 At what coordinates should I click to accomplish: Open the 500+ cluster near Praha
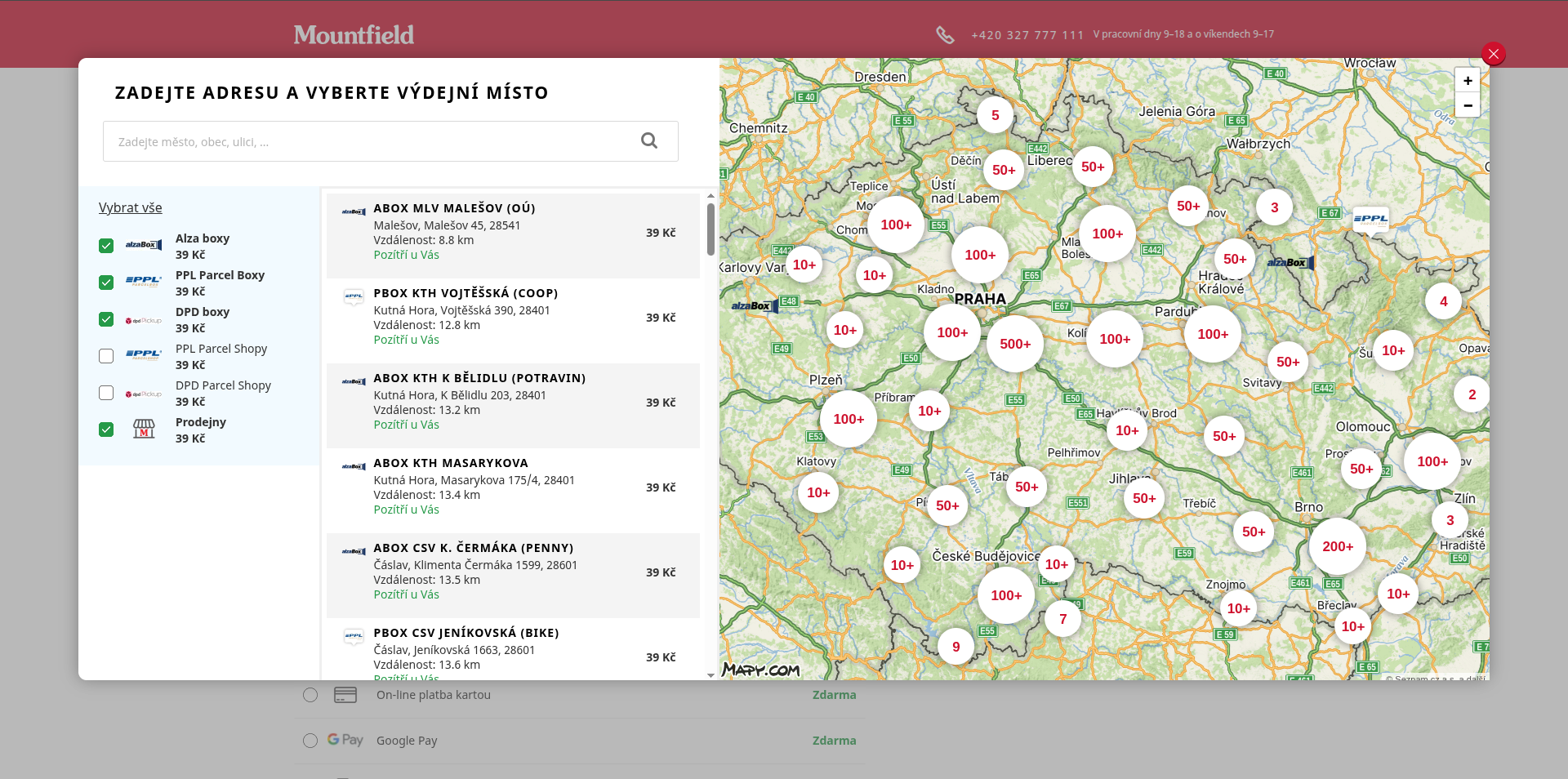(1015, 344)
